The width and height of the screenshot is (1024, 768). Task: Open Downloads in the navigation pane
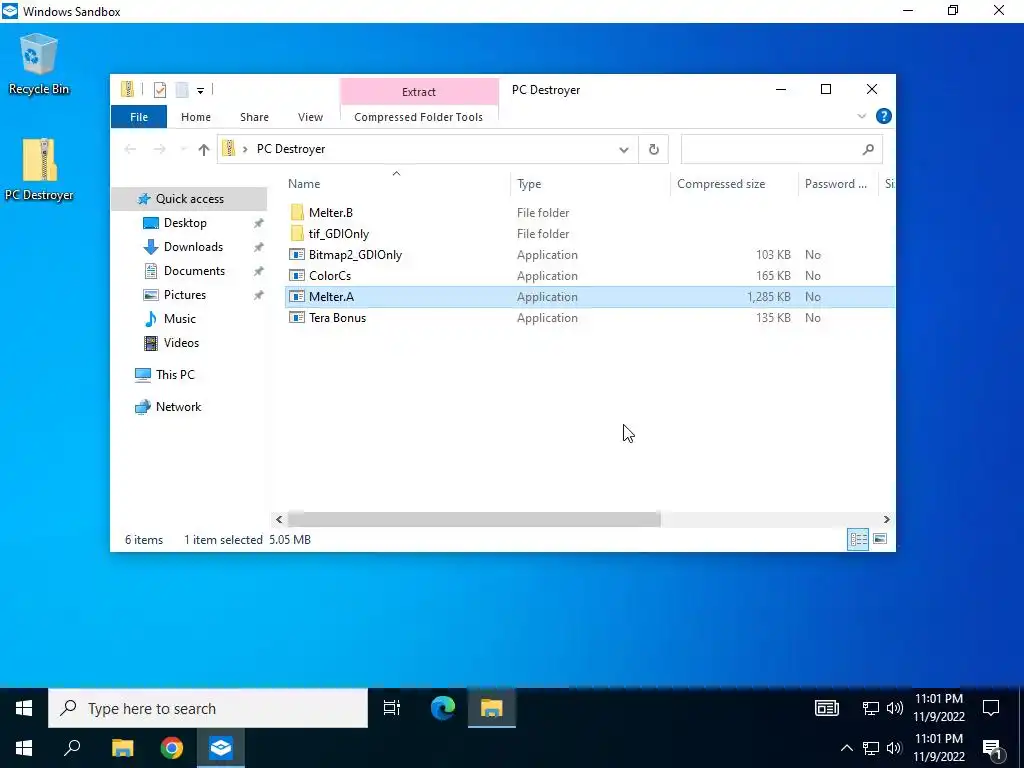[193, 247]
